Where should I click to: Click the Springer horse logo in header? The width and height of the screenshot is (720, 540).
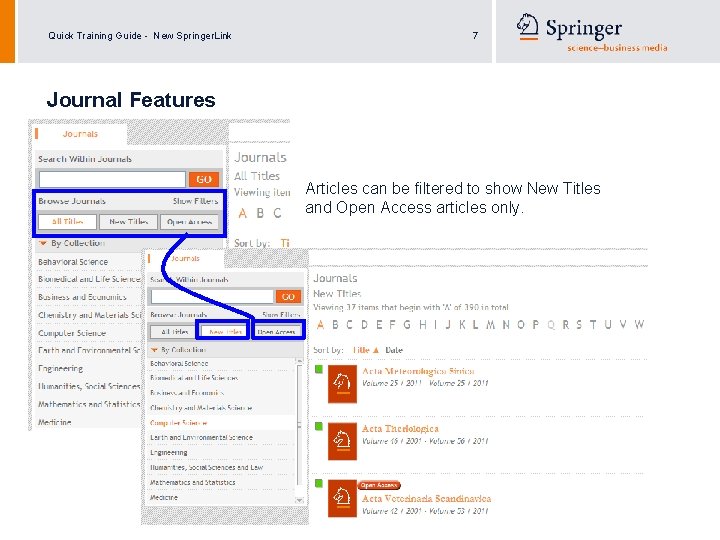click(x=528, y=26)
